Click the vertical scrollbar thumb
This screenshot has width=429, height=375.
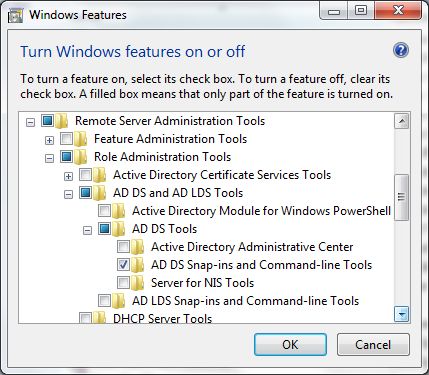pos(402,197)
